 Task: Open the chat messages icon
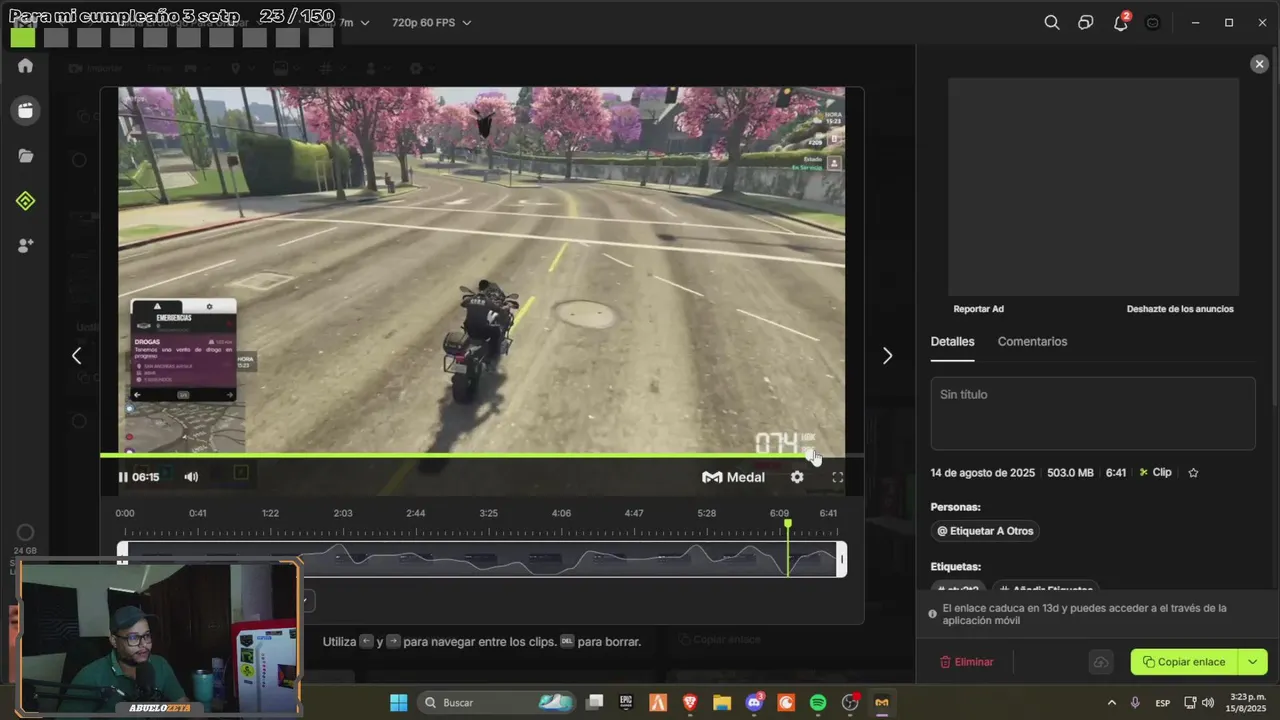click(x=1086, y=22)
